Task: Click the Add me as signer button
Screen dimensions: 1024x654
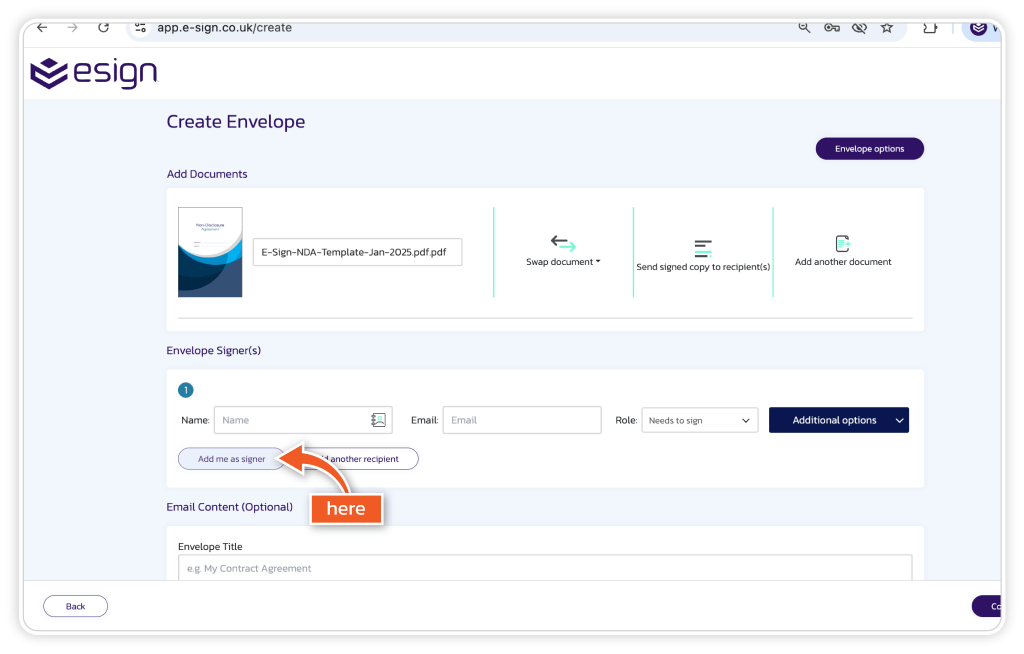Action: [x=231, y=459]
